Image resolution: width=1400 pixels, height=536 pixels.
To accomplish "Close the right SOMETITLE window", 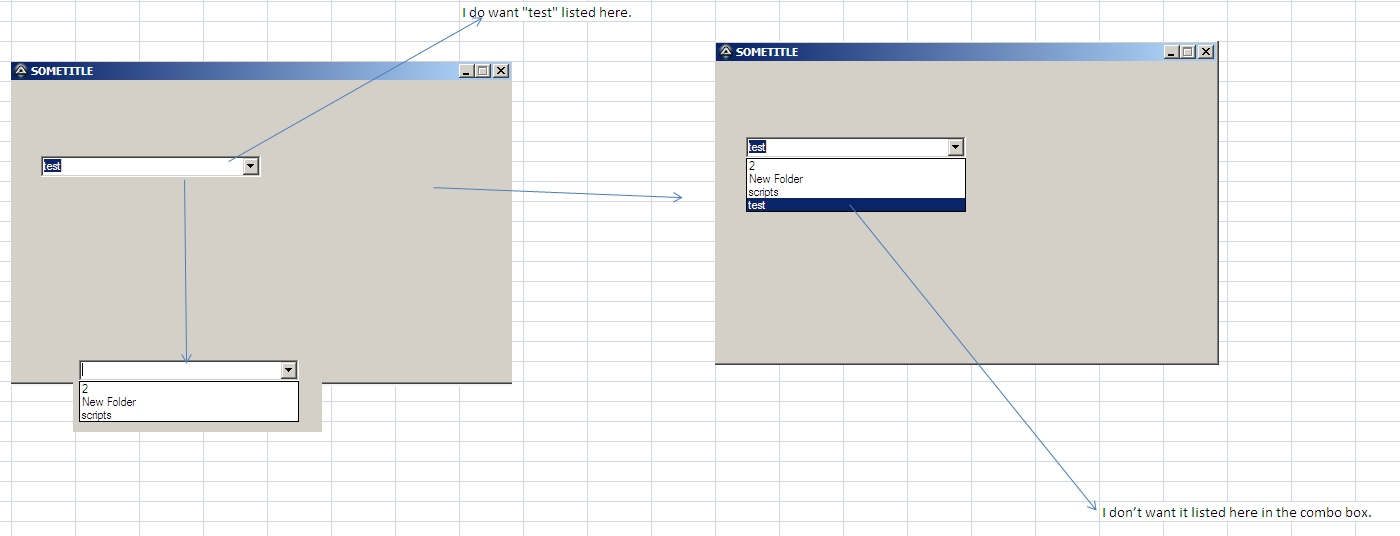I will pos(1206,52).
